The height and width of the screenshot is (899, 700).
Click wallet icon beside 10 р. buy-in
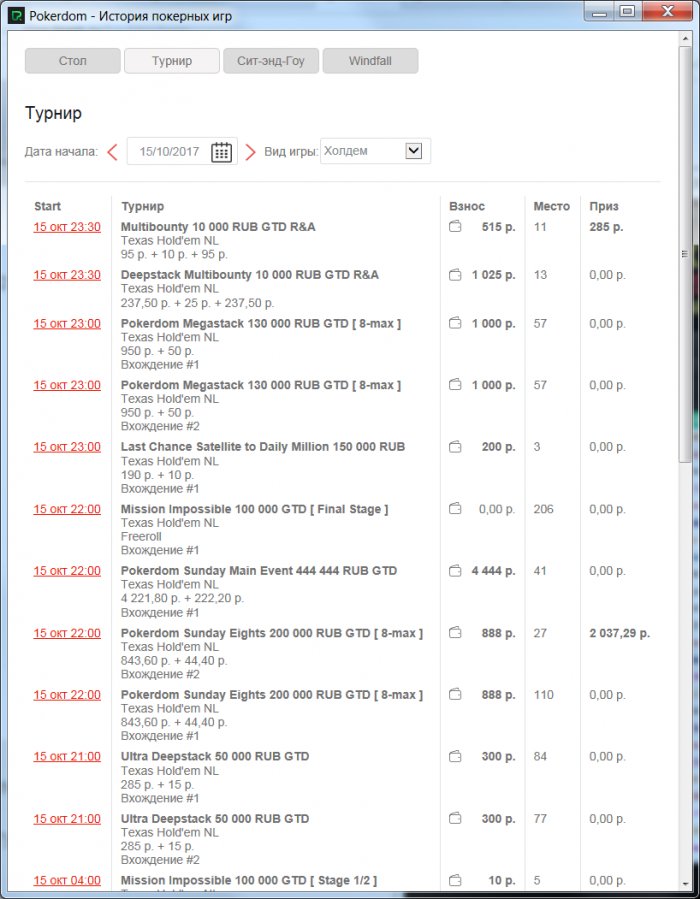[x=455, y=880]
